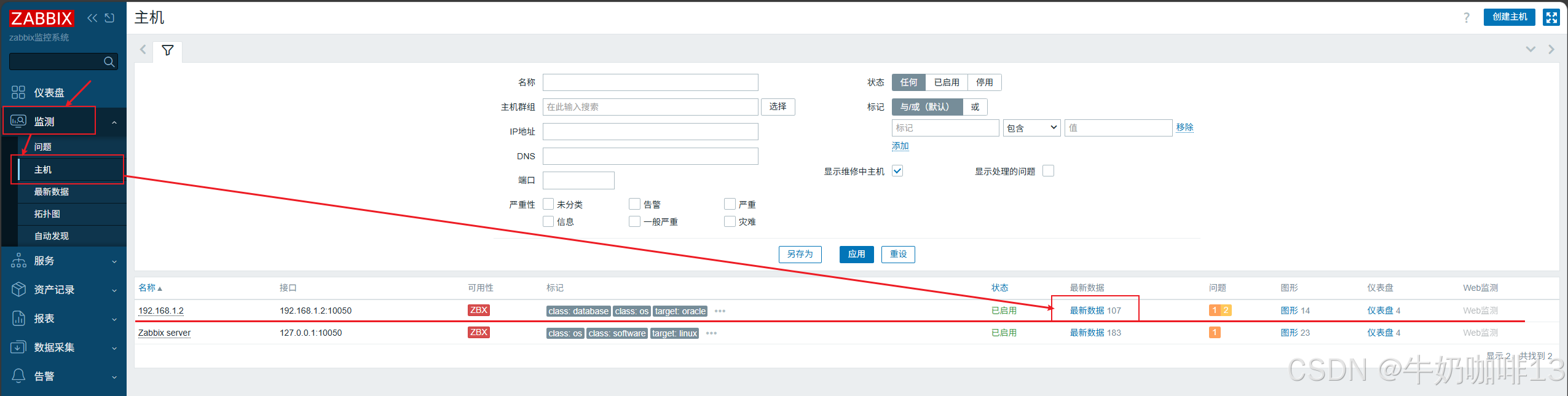Click the Services (服务) hierarchy icon
1568x396 pixels.
point(18,260)
